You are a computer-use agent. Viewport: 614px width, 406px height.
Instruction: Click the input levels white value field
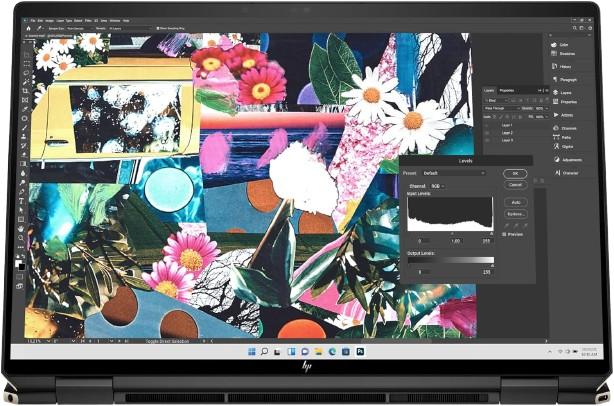coord(486,241)
